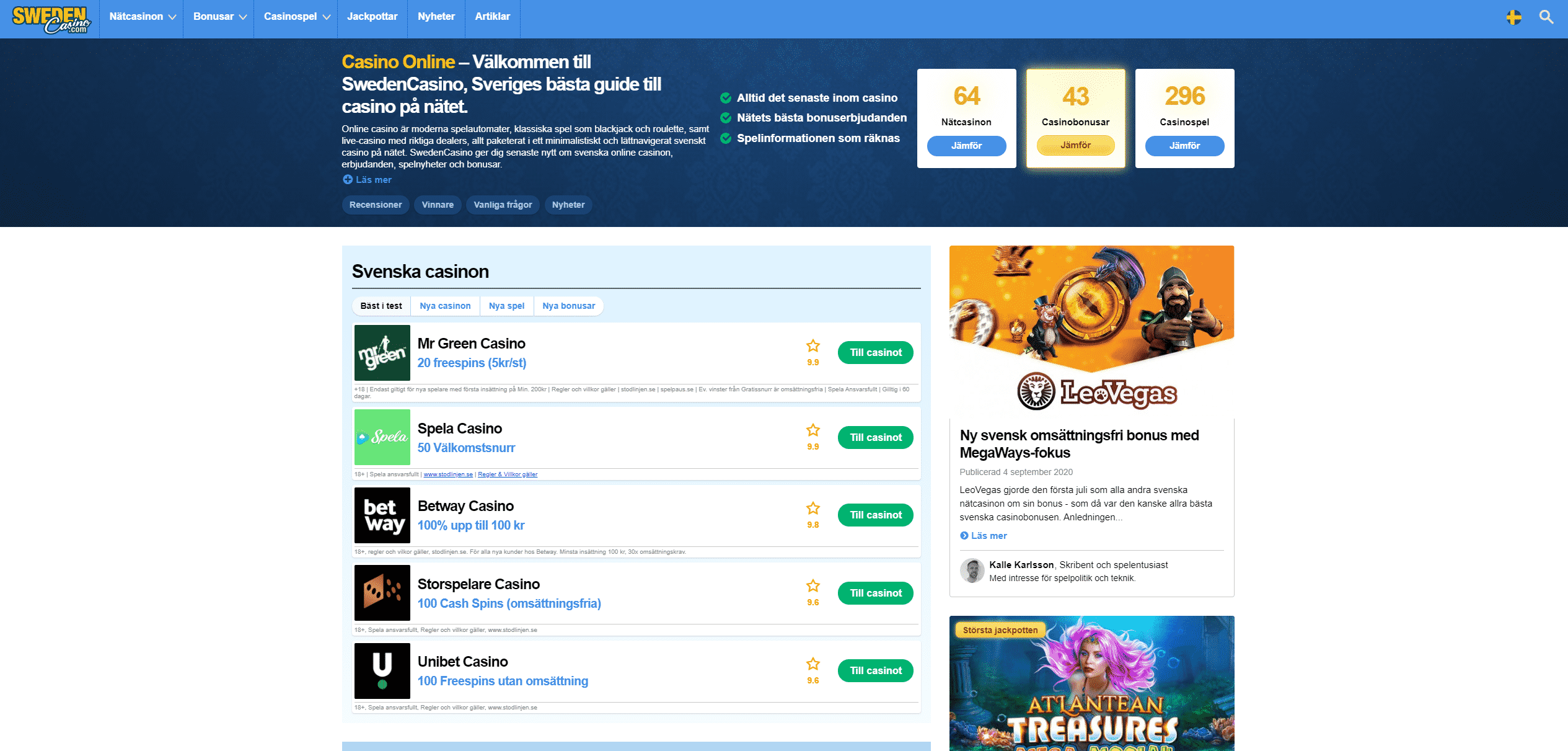Click Jämför under 43 Casinobonusar
This screenshot has height=751, width=1568.
click(x=1075, y=145)
